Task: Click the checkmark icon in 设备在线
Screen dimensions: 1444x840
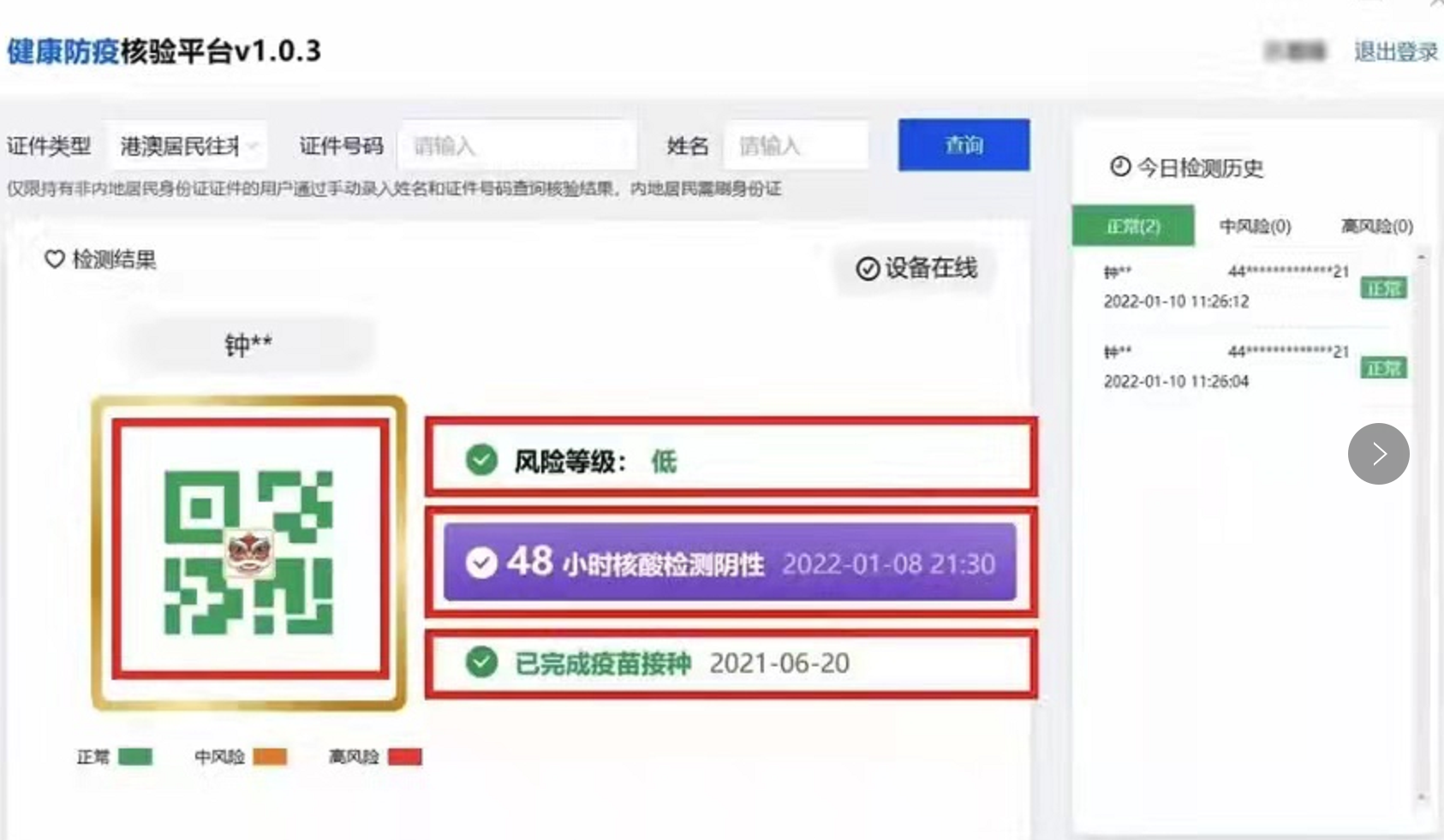Action: [868, 269]
